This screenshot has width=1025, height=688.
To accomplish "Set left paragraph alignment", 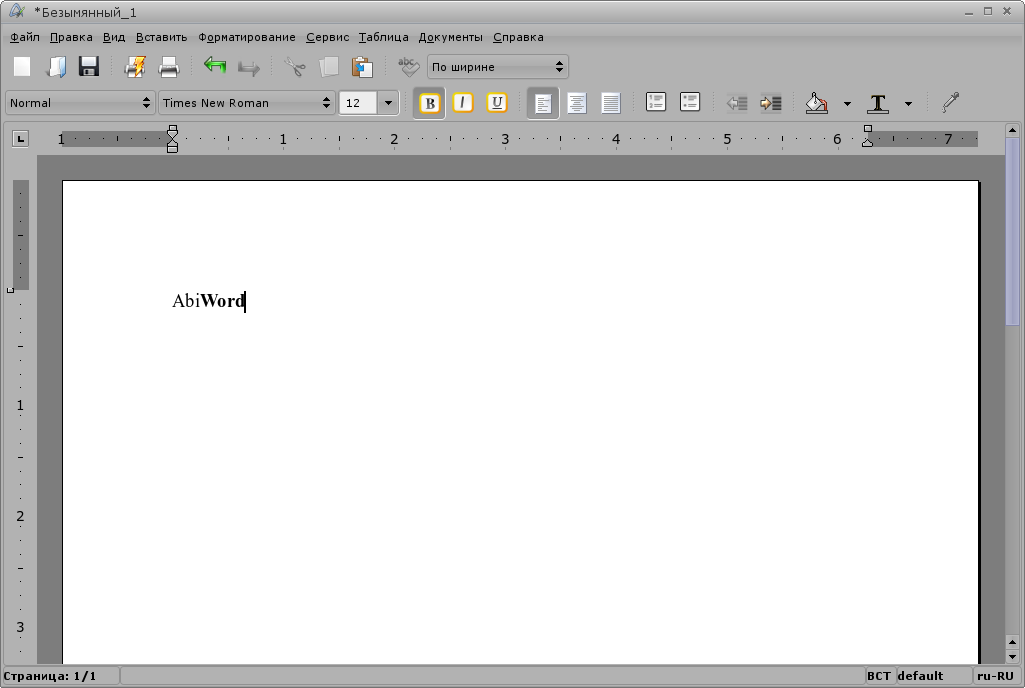I will coord(543,103).
